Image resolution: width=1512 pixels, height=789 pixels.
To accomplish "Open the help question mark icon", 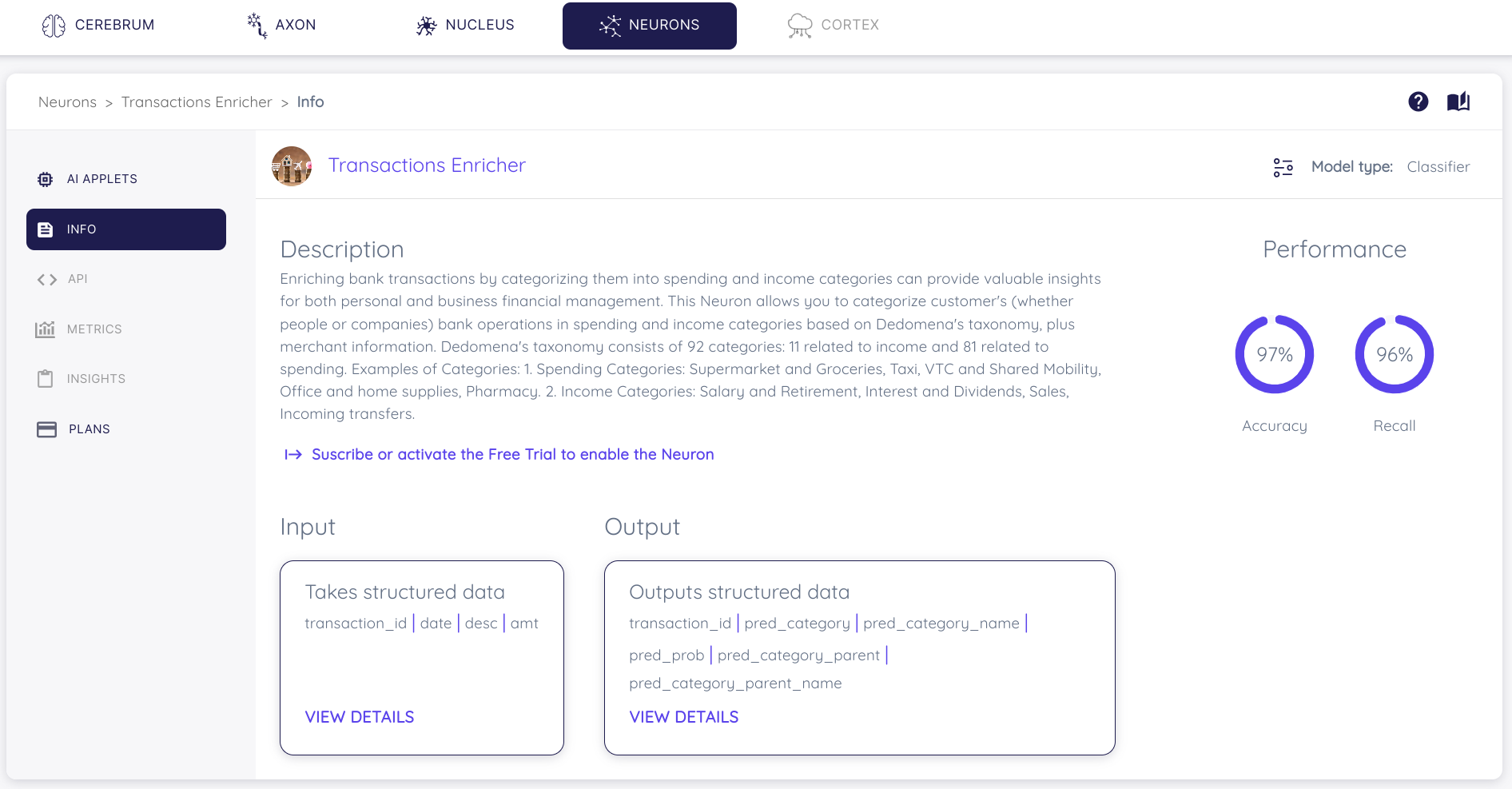I will [x=1418, y=102].
